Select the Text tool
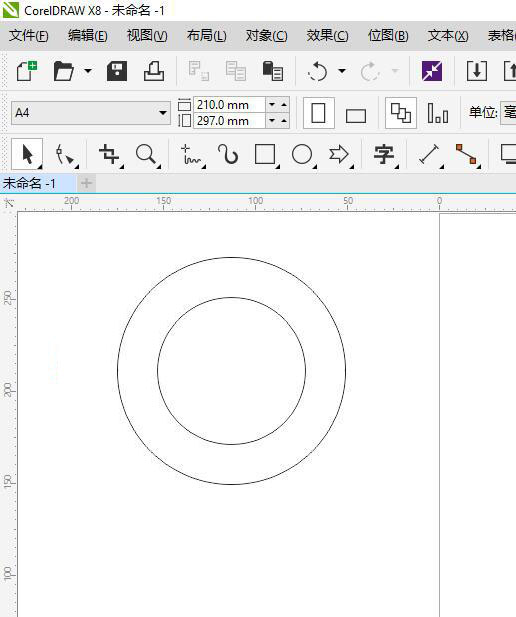Screen dimensions: 516x617 384,154
